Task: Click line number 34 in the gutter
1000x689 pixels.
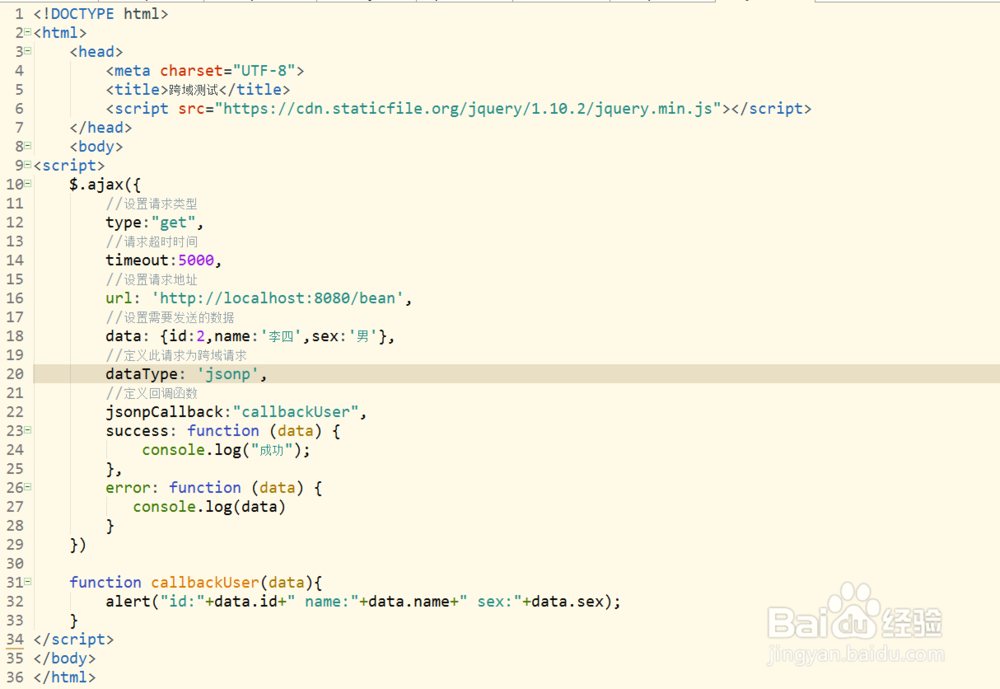Action: pos(15,639)
